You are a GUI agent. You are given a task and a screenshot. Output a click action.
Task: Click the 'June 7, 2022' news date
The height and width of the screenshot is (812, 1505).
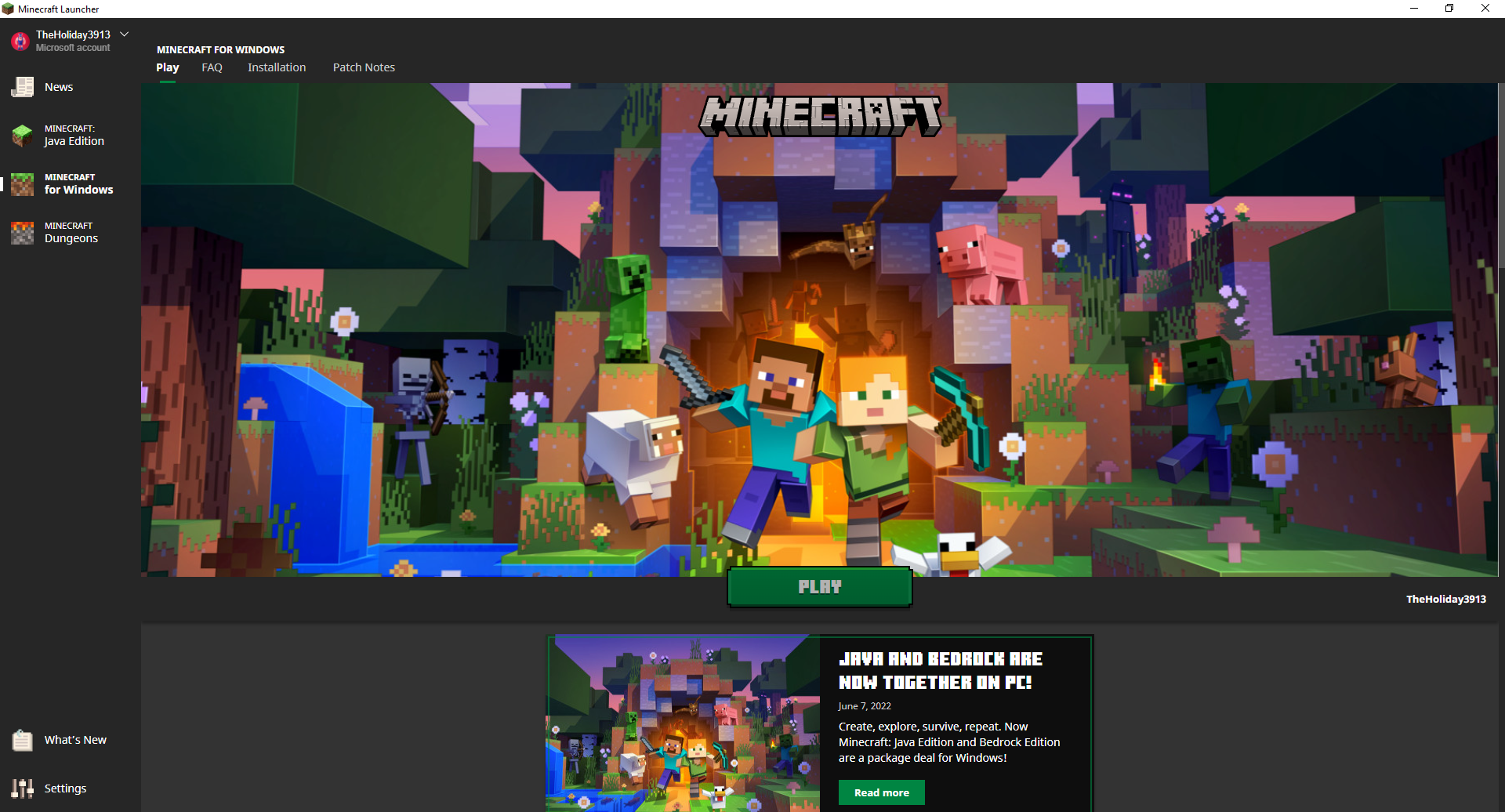click(x=865, y=706)
